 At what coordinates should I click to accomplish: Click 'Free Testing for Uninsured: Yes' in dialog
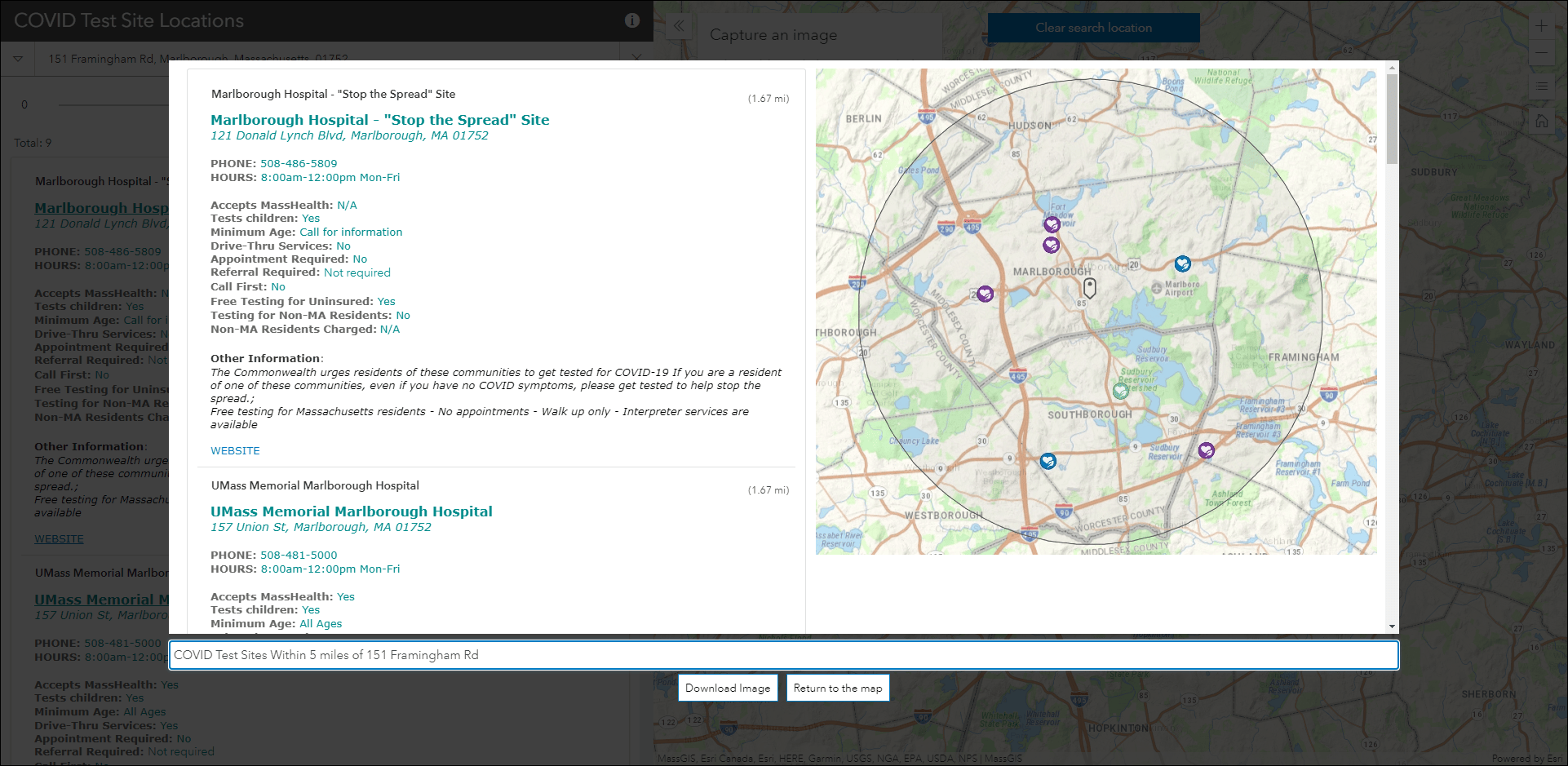pos(303,301)
